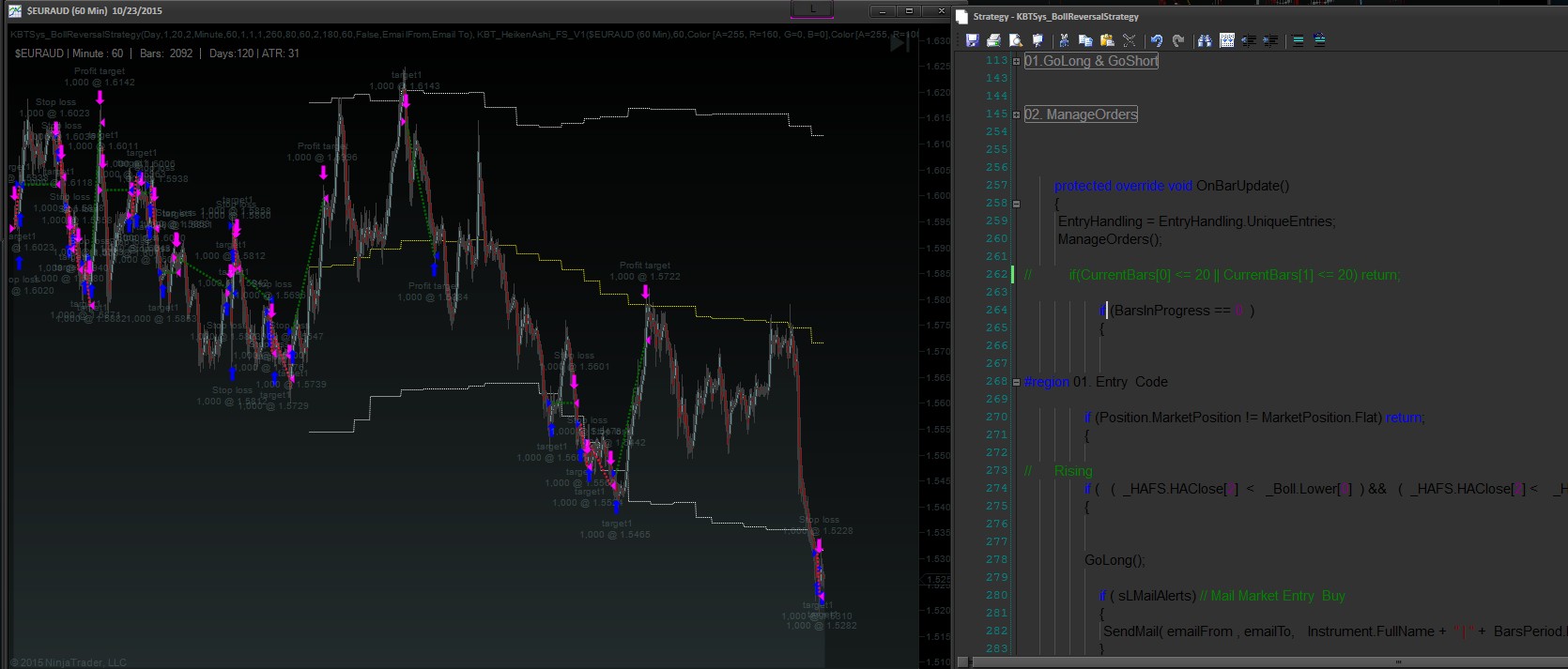Click the _HAFS.HAClose Boll.Lower condition line
Viewport: 1568px width, 669px height.
coord(1326,489)
